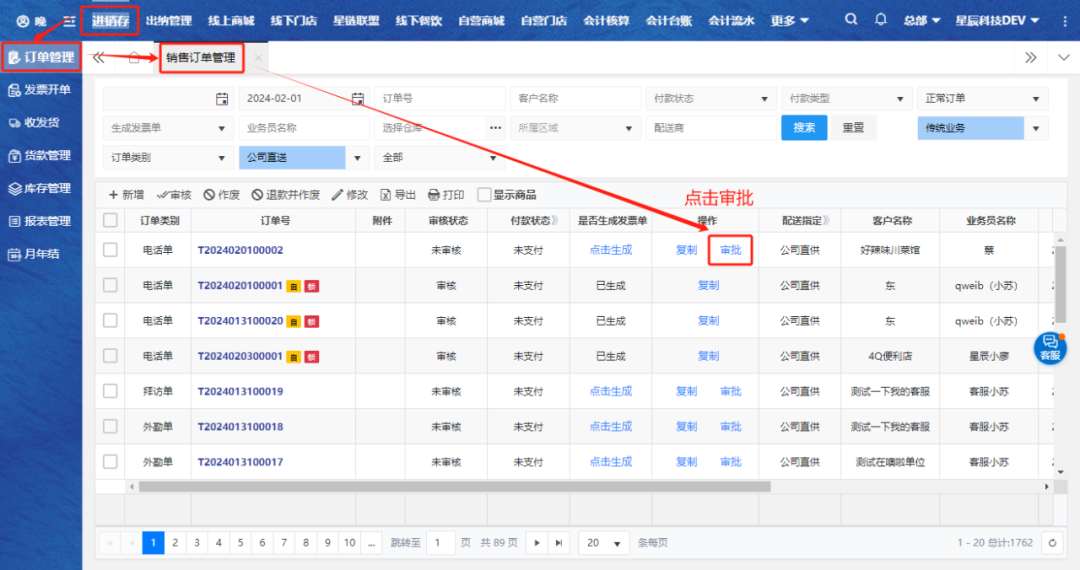Check the row for order T2024020100002
Viewport: 1080px width, 570px height.
(110, 250)
